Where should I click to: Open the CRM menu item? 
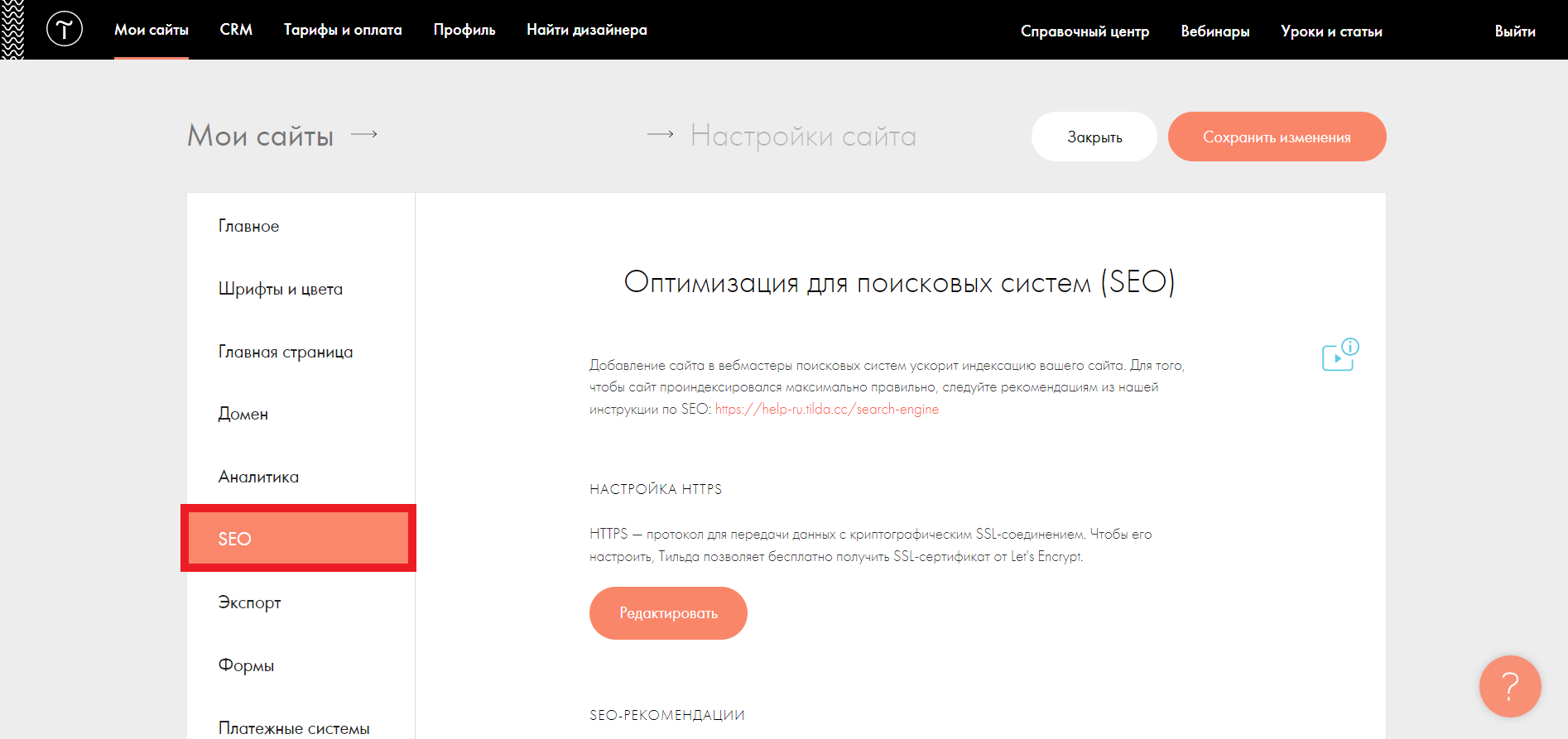236,30
